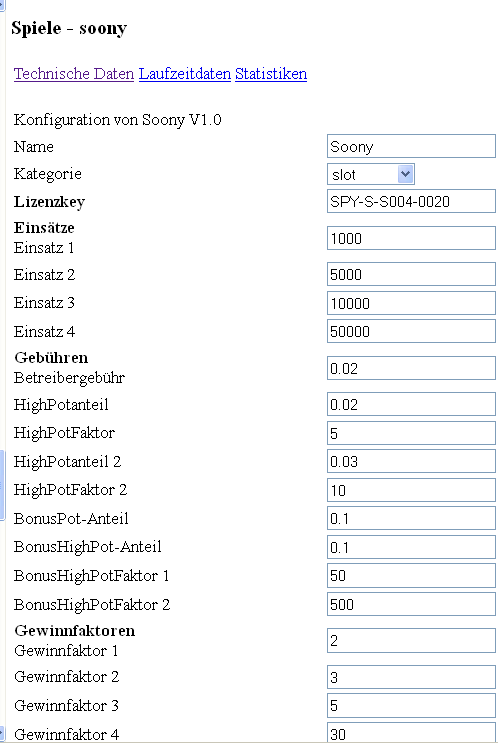
Task: Focus the Einsatz 1 field
Action: click(411, 238)
